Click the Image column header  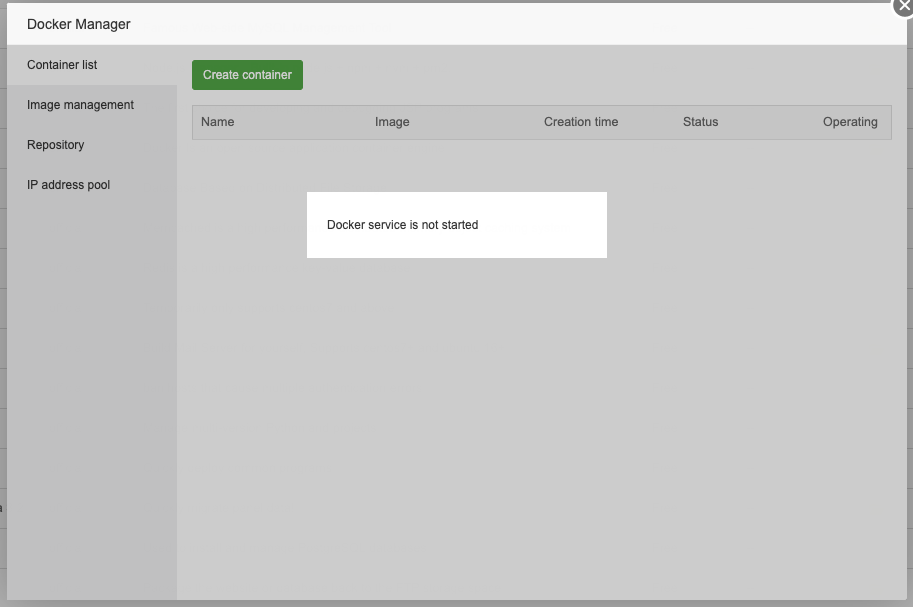(x=392, y=122)
